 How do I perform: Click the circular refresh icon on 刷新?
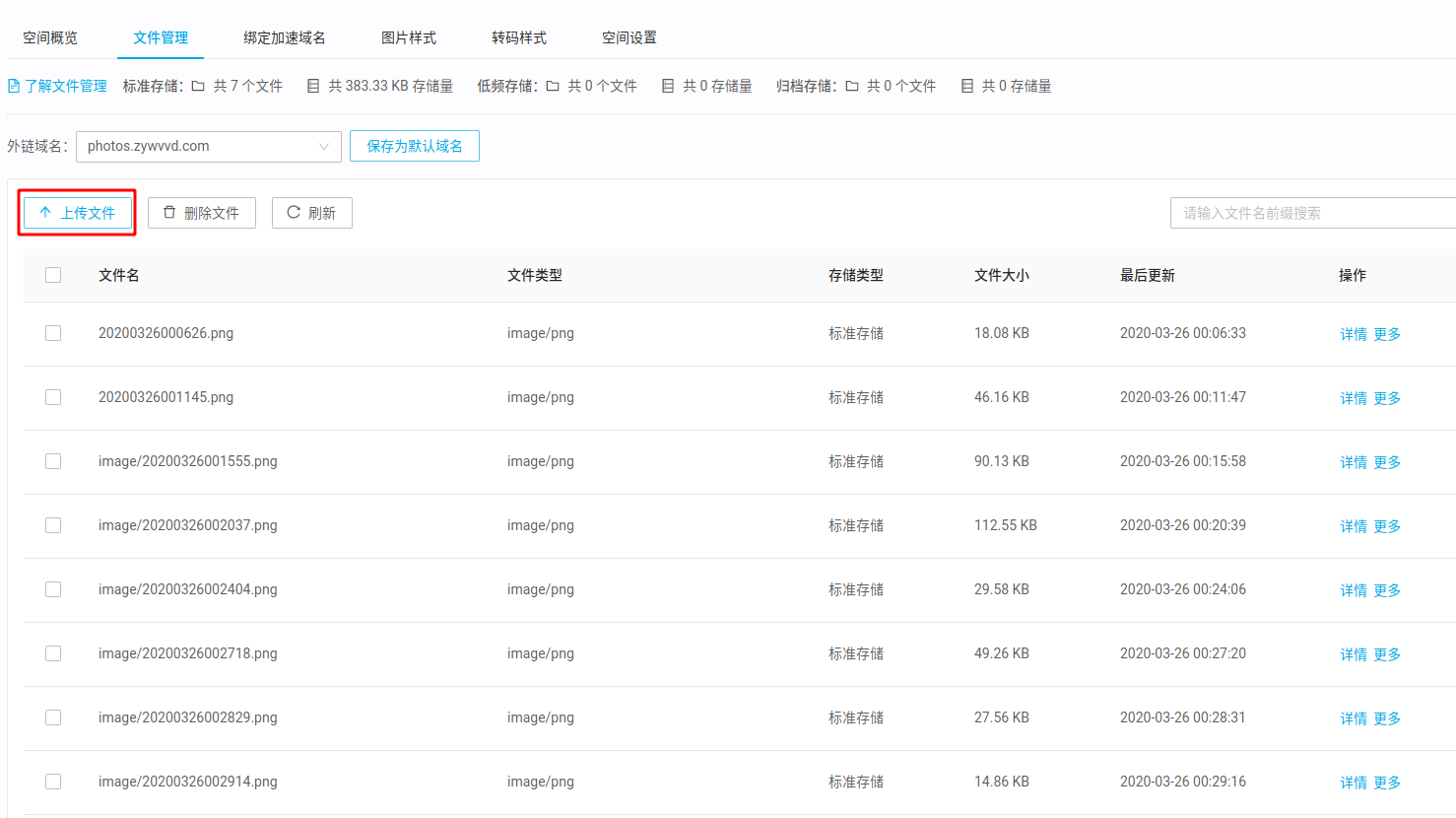coord(294,212)
